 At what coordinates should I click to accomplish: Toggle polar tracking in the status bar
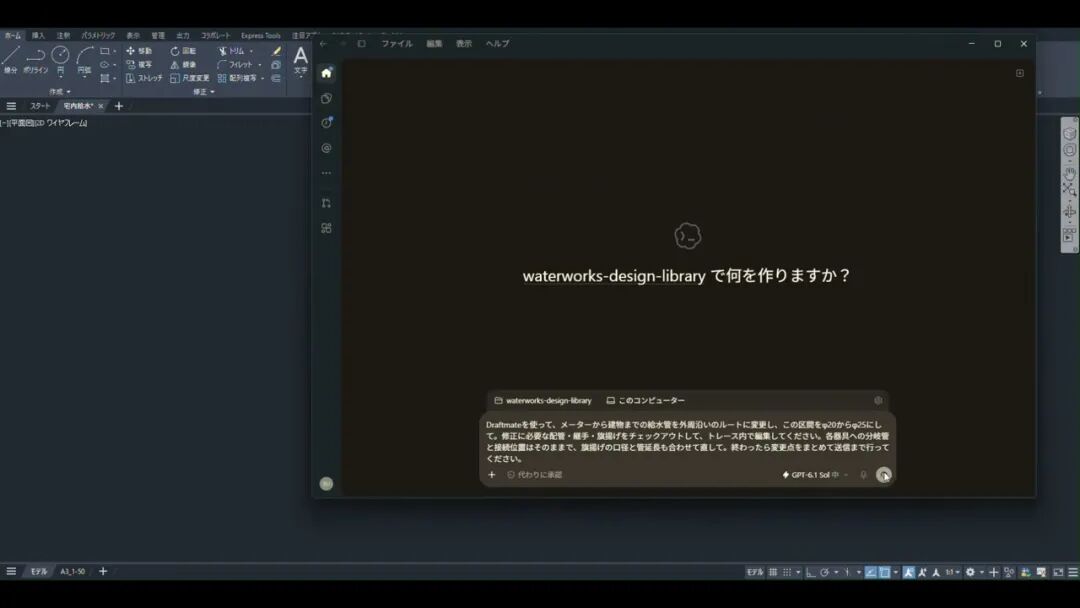(824, 572)
